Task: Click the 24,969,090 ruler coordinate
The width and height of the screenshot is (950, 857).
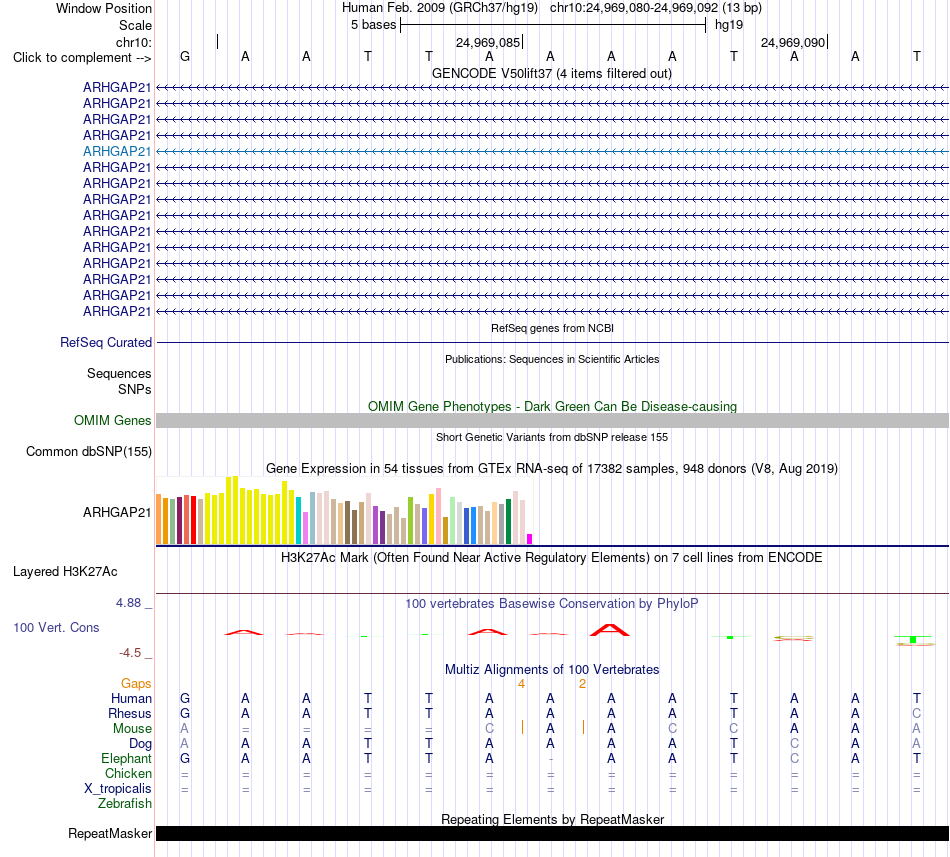Action: (x=792, y=42)
